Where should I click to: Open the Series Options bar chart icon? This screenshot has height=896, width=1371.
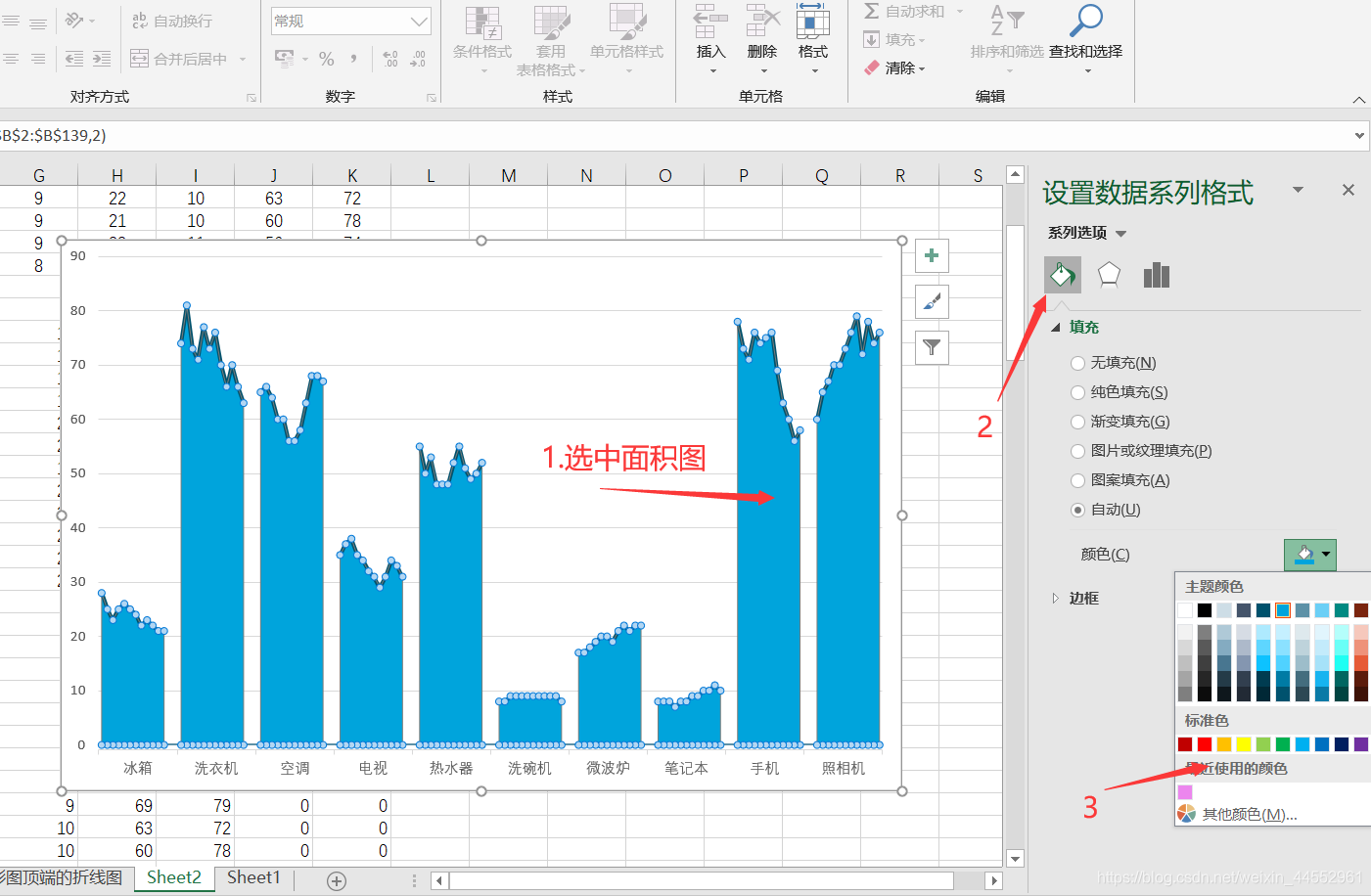tap(1157, 275)
